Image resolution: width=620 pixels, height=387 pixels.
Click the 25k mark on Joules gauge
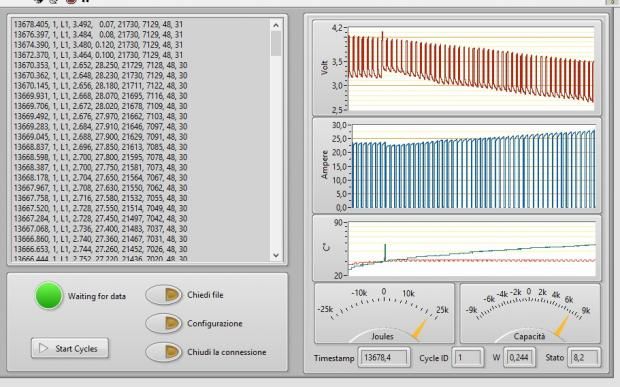point(442,310)
